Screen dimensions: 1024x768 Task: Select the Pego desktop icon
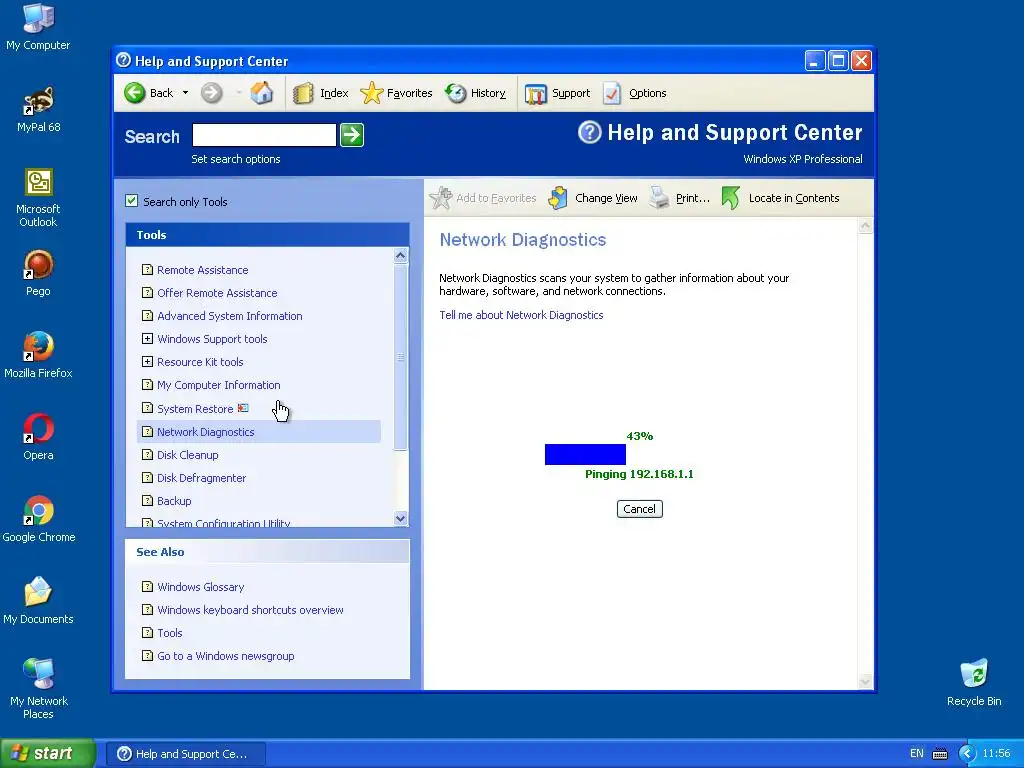coord(38,273)
